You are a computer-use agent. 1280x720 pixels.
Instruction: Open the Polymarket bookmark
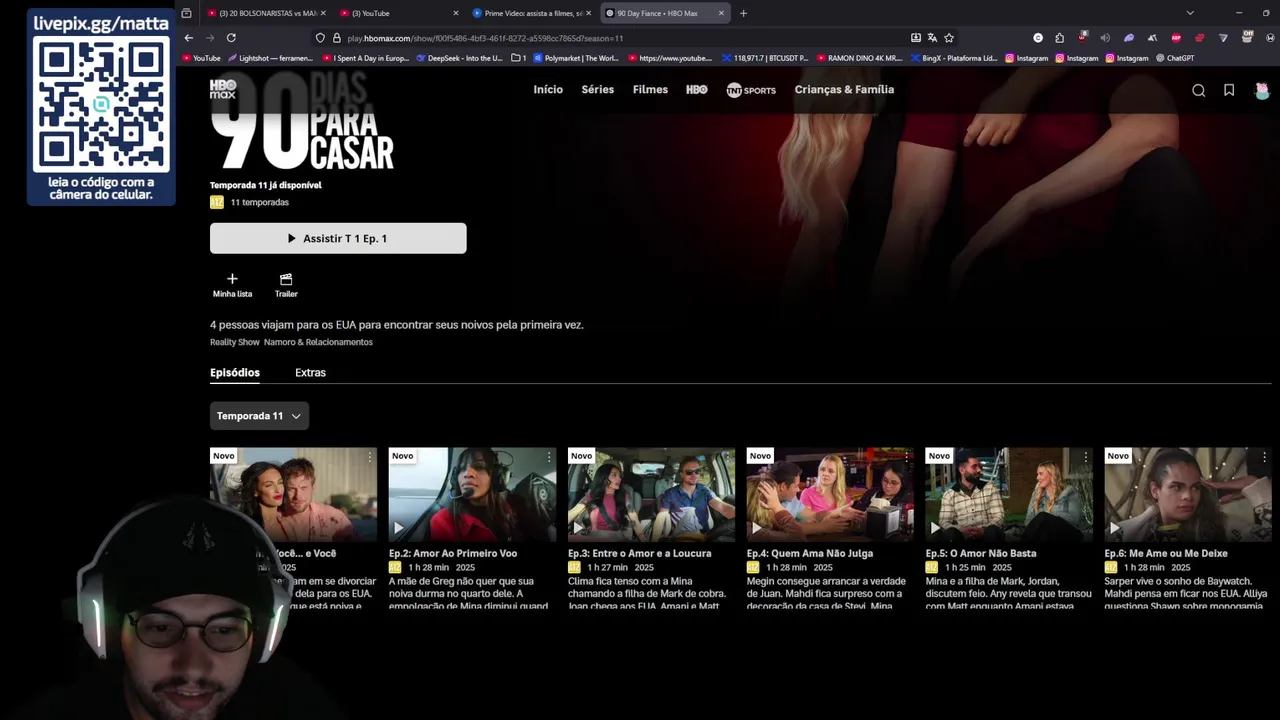pyautogui.click(x=576, y=58)
